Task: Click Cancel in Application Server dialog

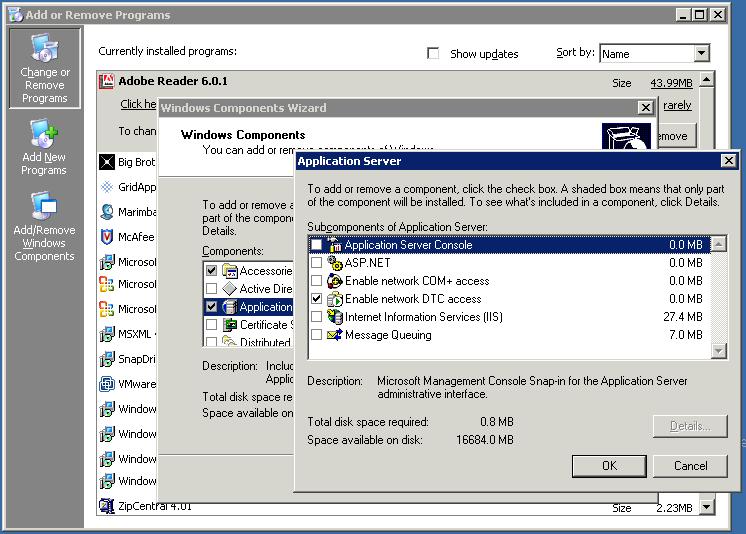Action: [x=690, y=466]
